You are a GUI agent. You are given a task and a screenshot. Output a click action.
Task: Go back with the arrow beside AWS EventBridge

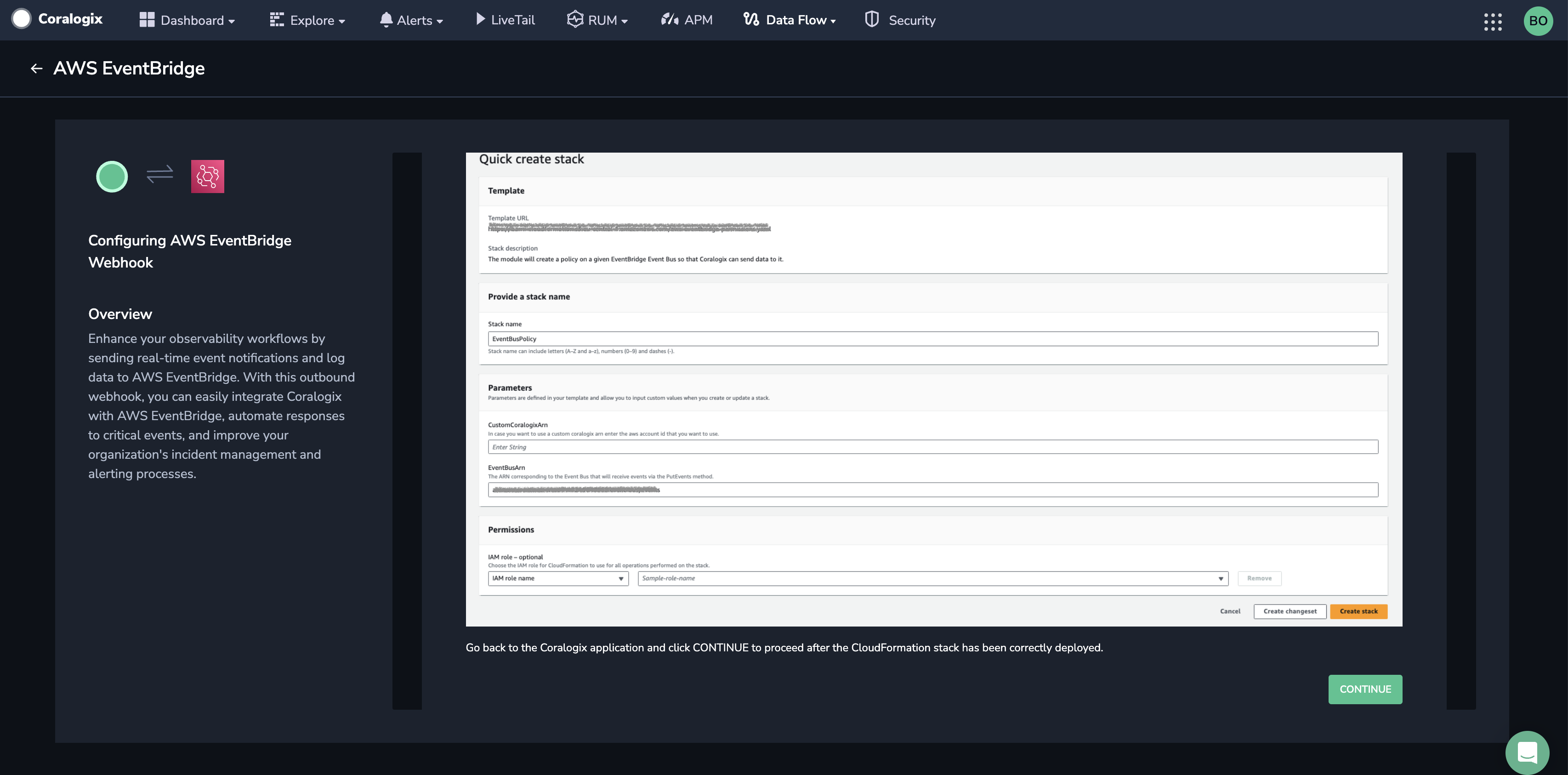(36, 69)
